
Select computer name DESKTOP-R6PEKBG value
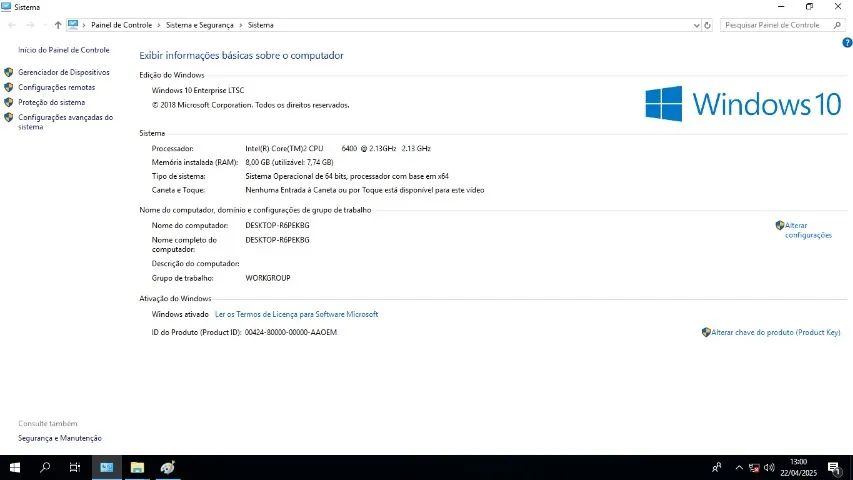(277, 225)
